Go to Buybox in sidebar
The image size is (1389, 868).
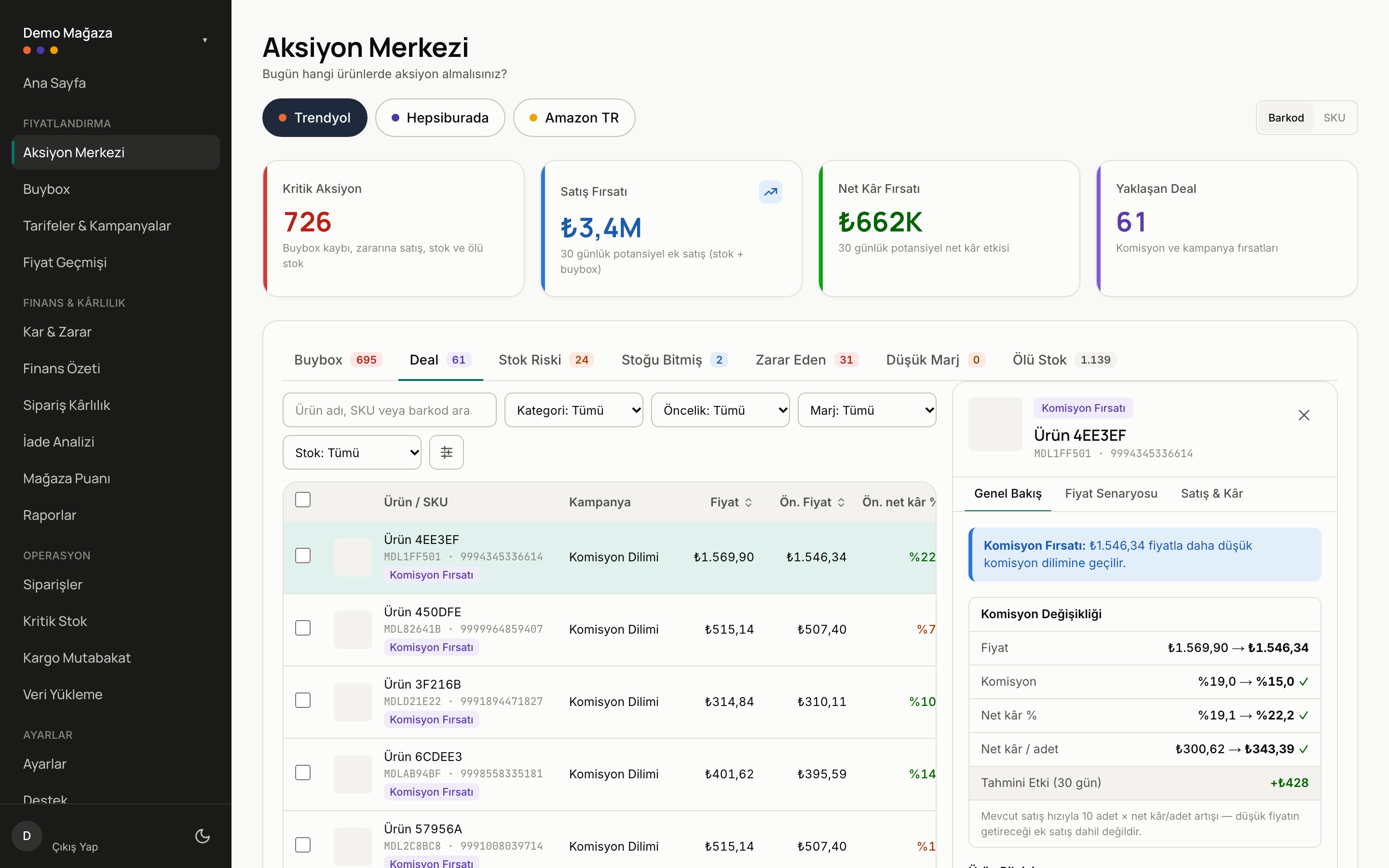click(x=115, y=189)
